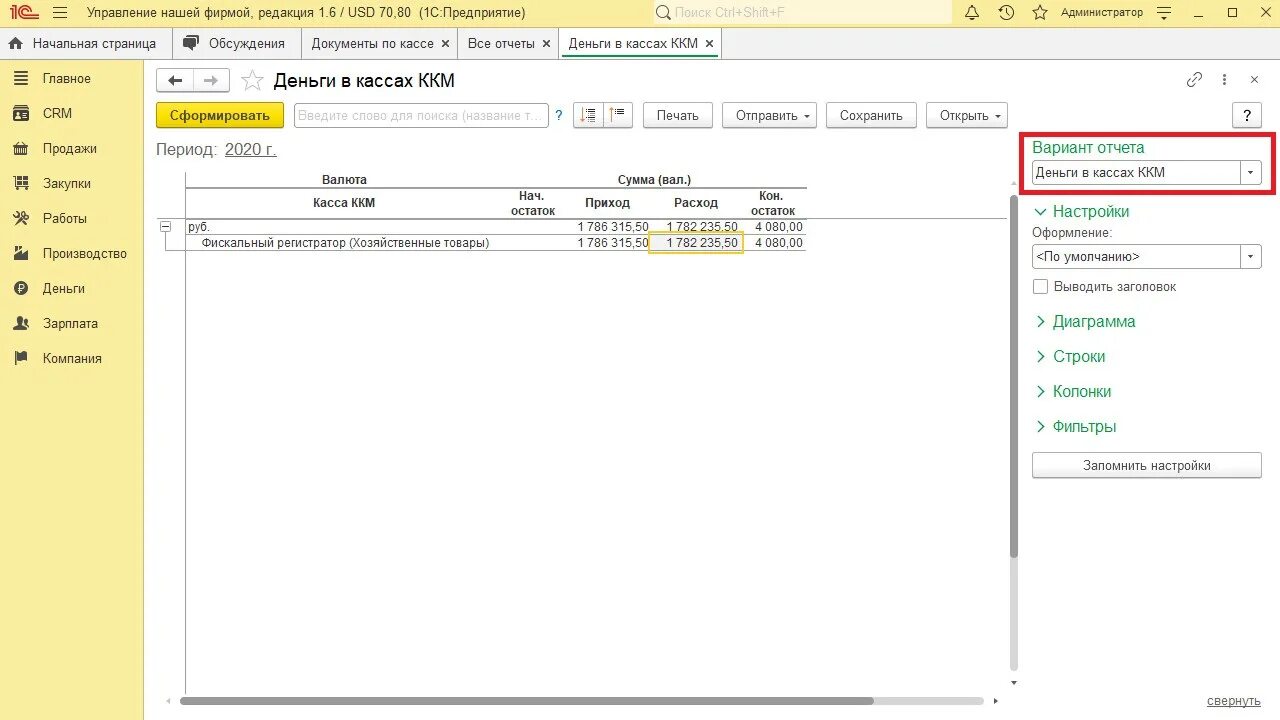
Task: Click the Касса ККМ column header
Action: tap(344, 203)
